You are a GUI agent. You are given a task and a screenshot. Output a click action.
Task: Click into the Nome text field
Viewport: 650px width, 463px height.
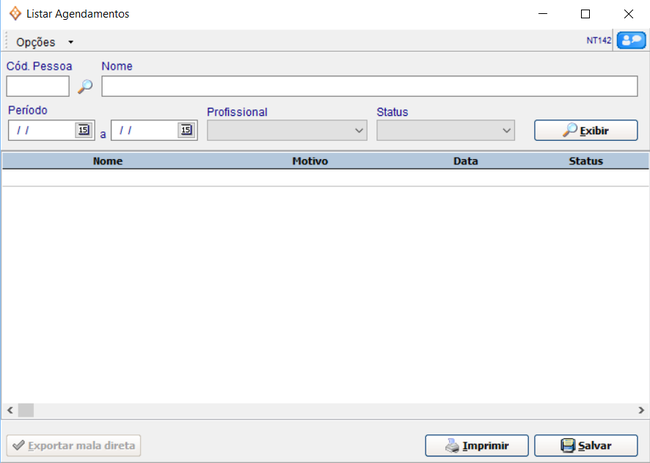click(369, 87)
